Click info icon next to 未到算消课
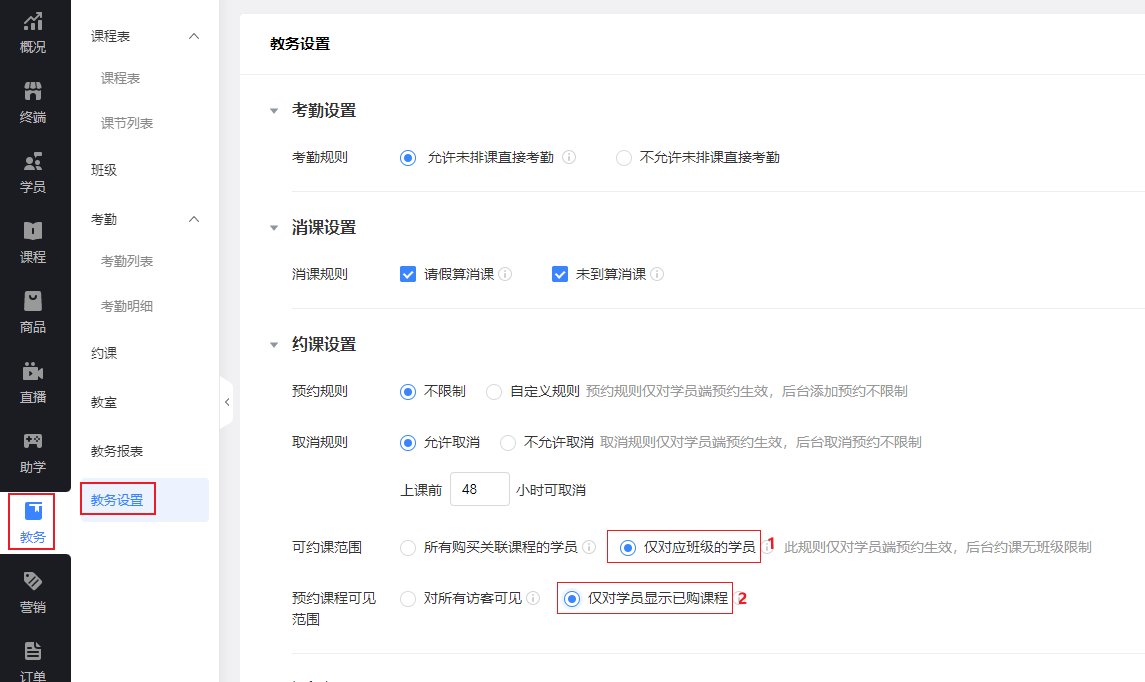Screen dimensions: 1145x682 657,274
